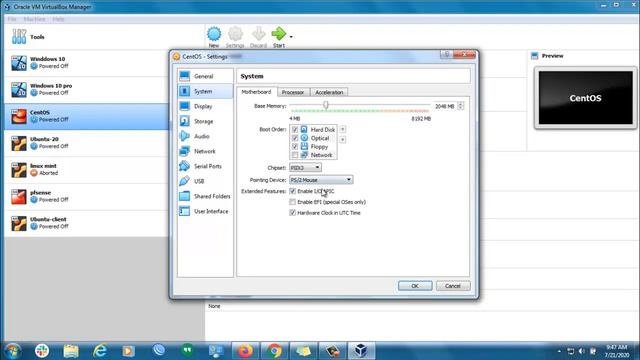The height and width of the screenshot is (360, 640).
Task: Show hidden tray icons arrow
Action: click(x=559, y=351)
